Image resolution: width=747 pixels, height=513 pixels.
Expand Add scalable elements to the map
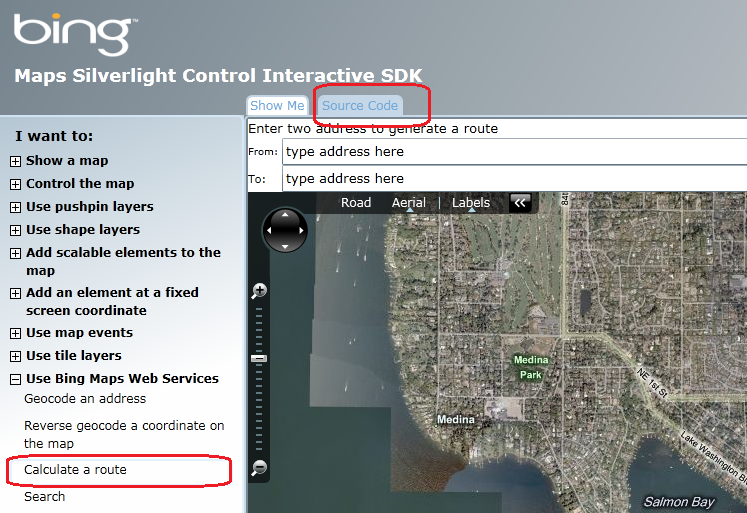tap(15, 253)
